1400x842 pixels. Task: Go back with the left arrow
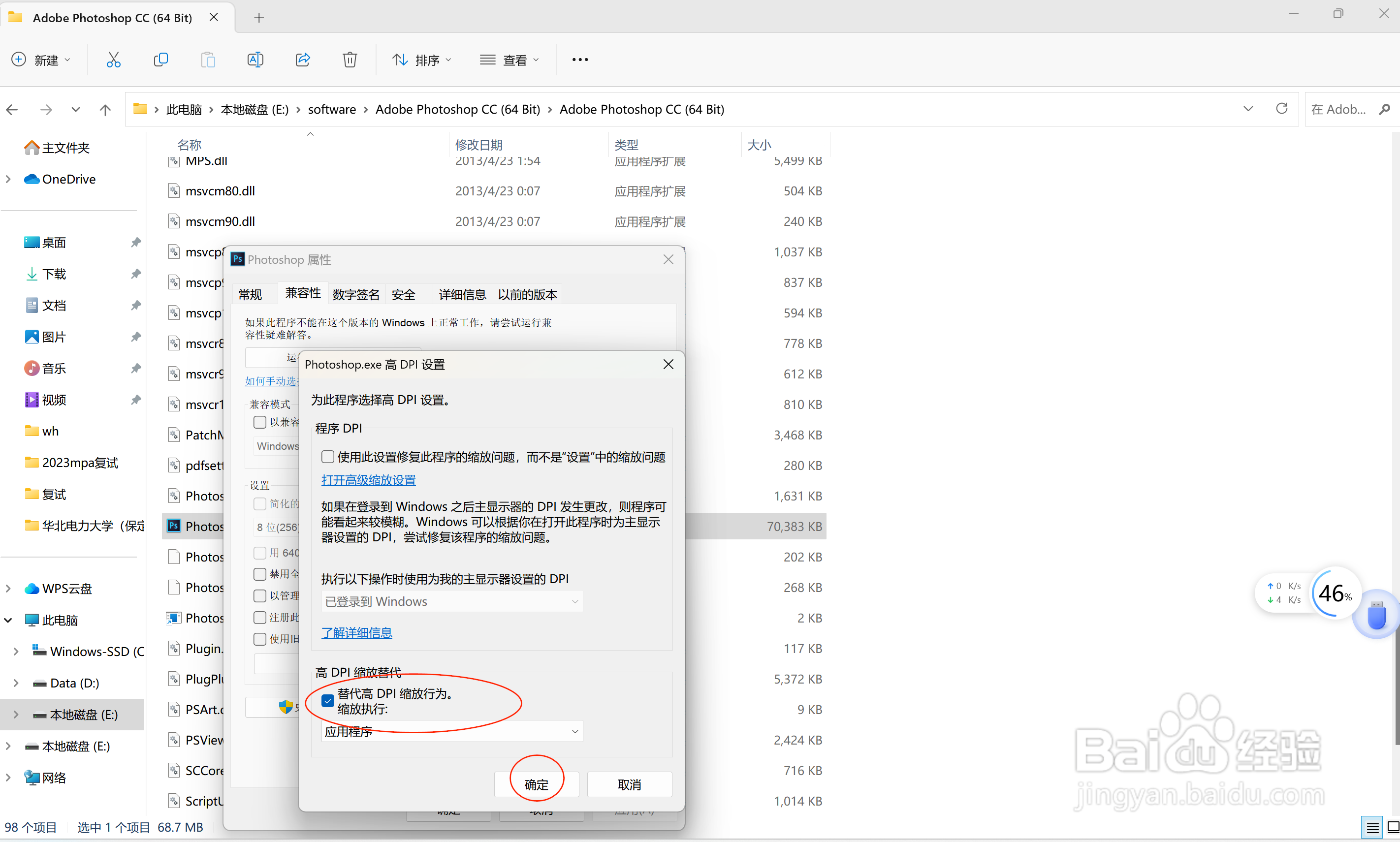(x=12, y=110)
